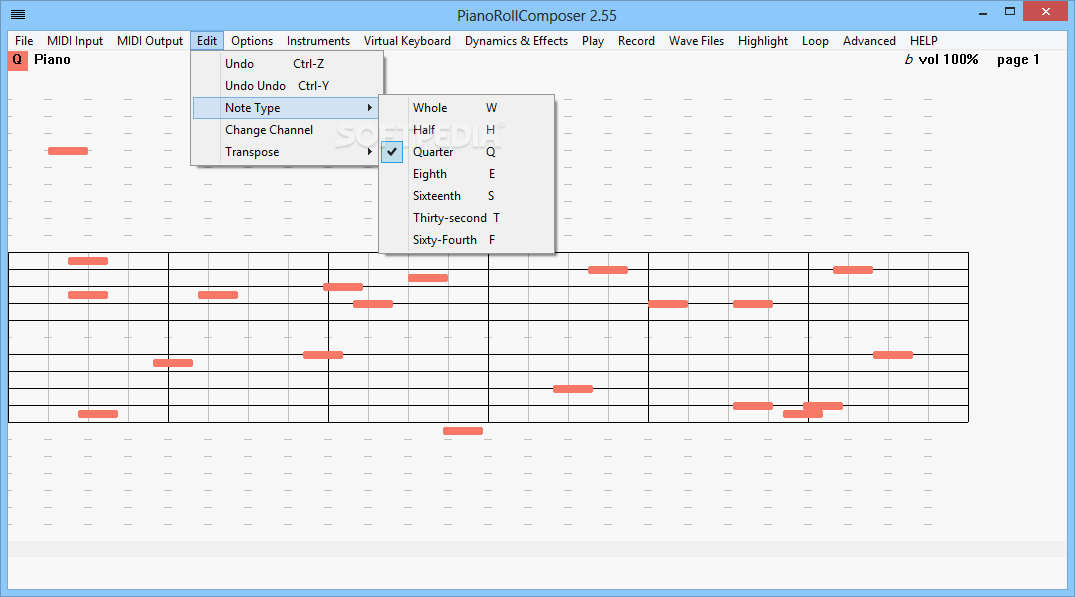Maximize the PianoRollComposer window

click(x=1010, y=12)
